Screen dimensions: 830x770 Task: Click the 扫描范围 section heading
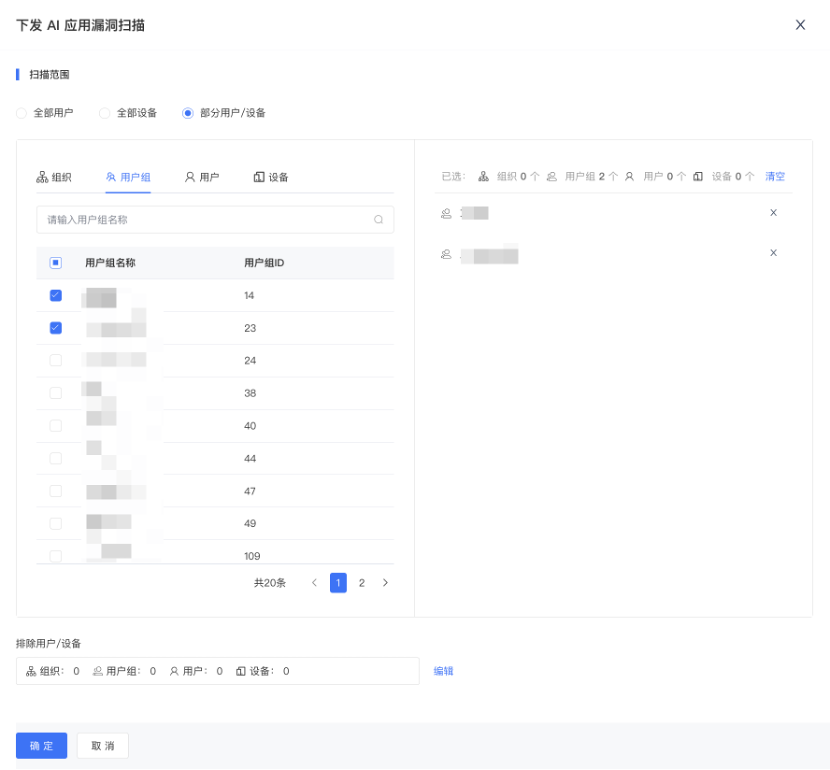[x=49, y=75]
